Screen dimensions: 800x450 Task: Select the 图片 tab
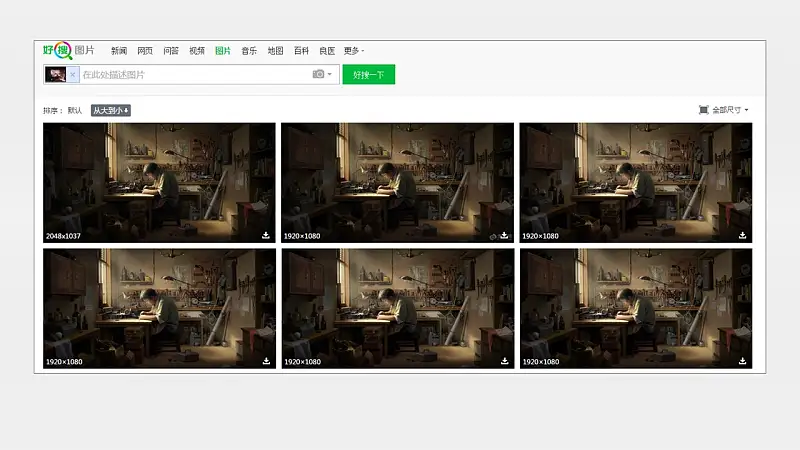click(223, 51)
